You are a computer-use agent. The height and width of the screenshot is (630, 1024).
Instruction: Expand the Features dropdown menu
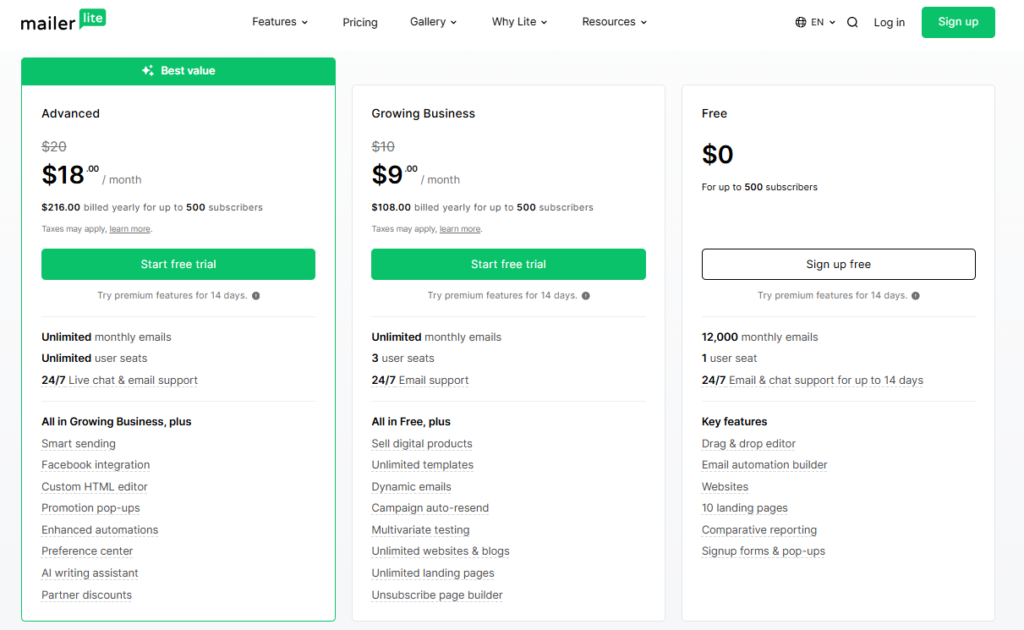click(280, 22)
